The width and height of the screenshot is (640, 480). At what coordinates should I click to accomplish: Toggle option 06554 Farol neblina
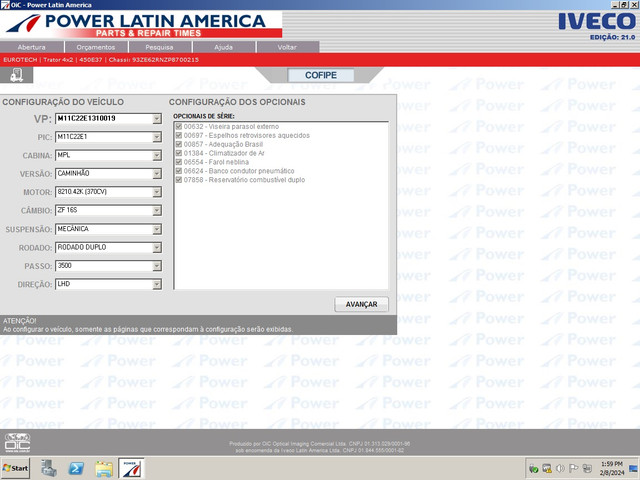pos(178,162)
